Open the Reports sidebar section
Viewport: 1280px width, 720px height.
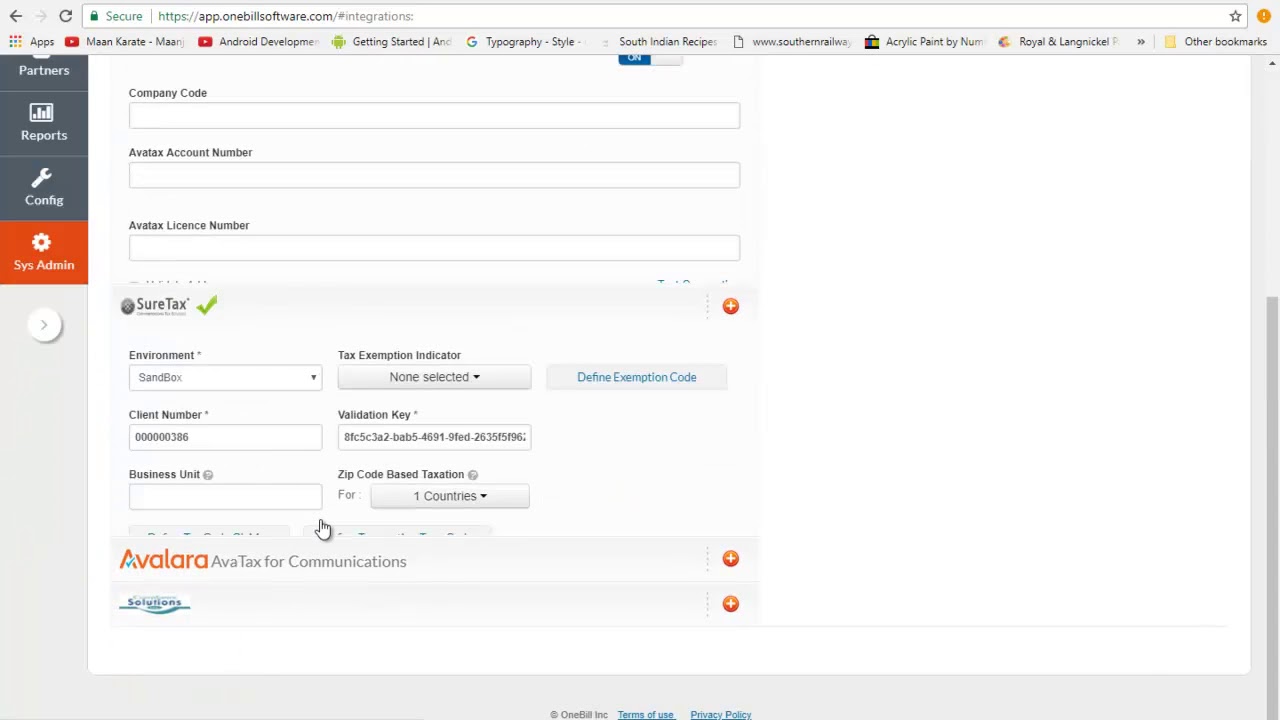coord(44,122)
